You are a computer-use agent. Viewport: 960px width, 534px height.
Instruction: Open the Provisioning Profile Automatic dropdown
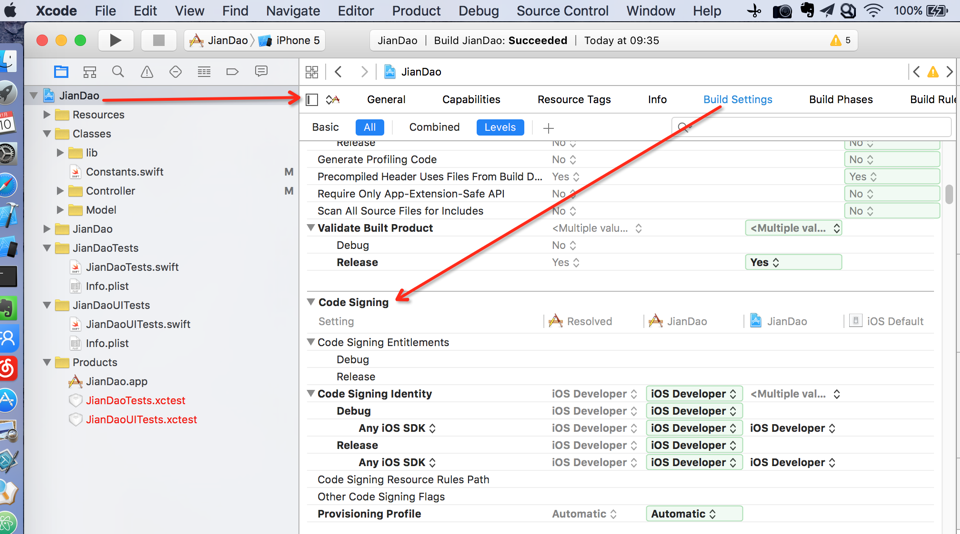click(x=694, y=514)
